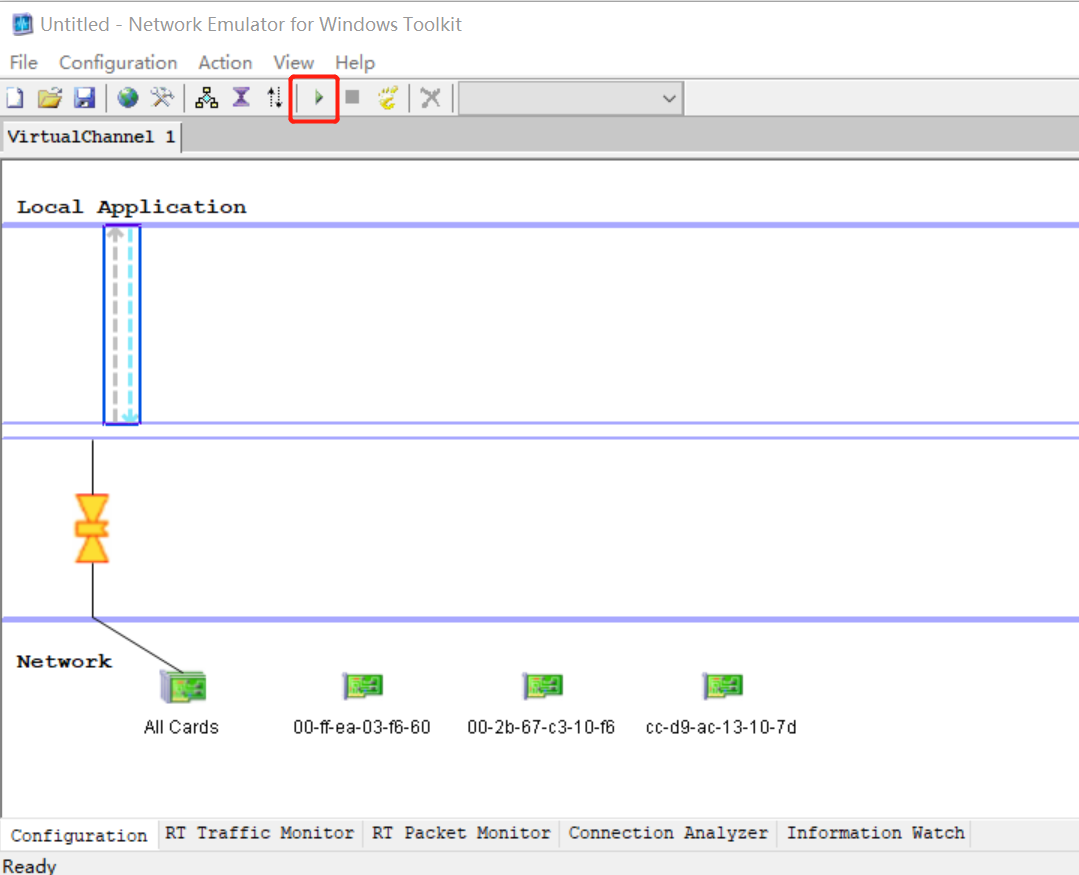
Task: Click the up-down arrows toolbar icon
Action: click(275, 97)
